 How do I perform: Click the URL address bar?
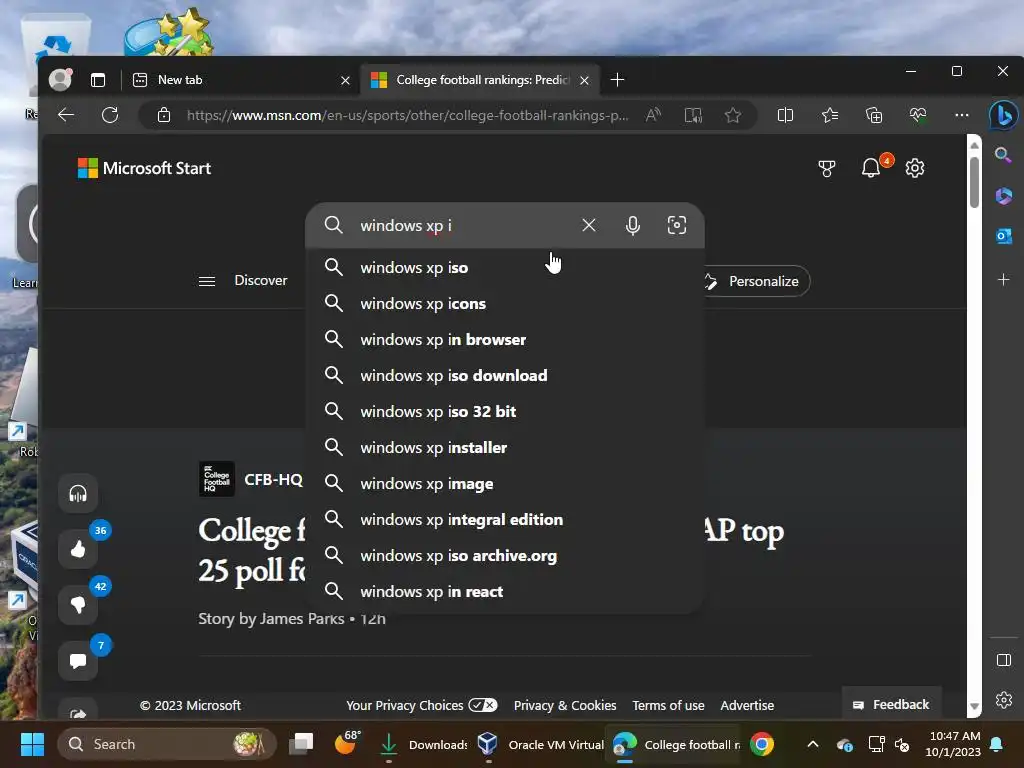pos(407,116)
